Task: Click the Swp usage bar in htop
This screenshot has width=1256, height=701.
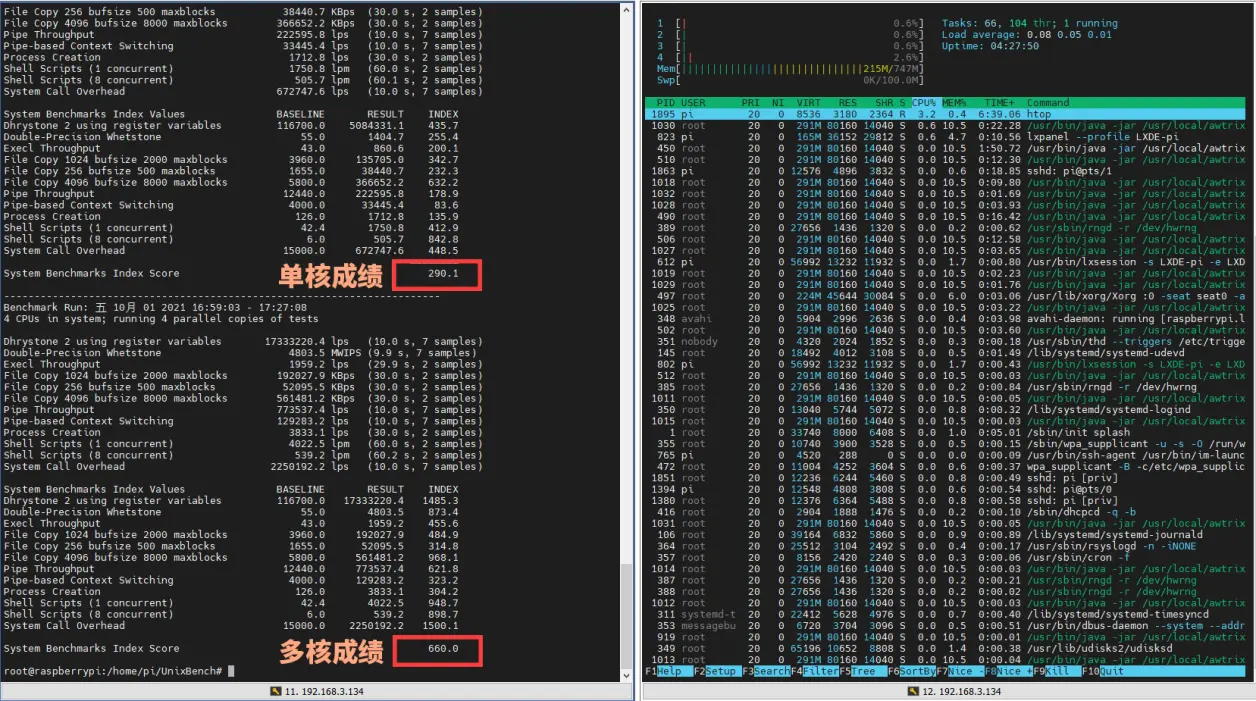Action: click(790, 80)
